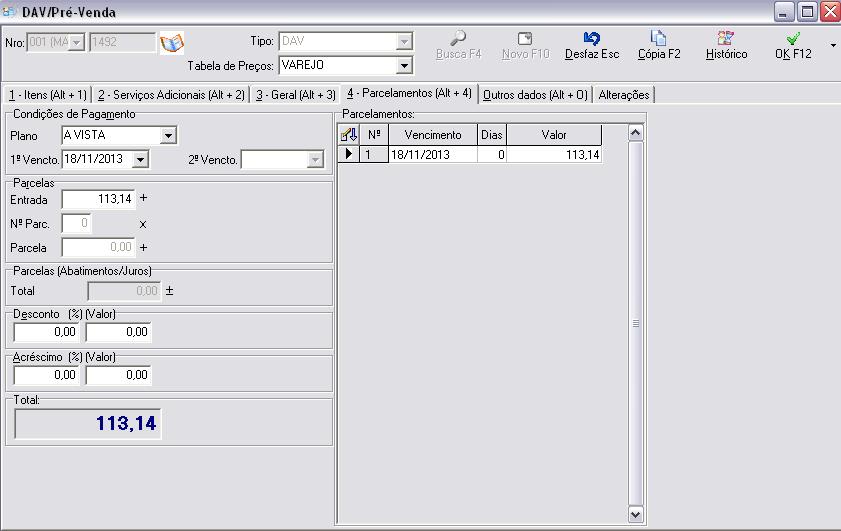Click the Desconto percentage field
841x531 pixels.
pyautogui.click(x=47, y=332)
